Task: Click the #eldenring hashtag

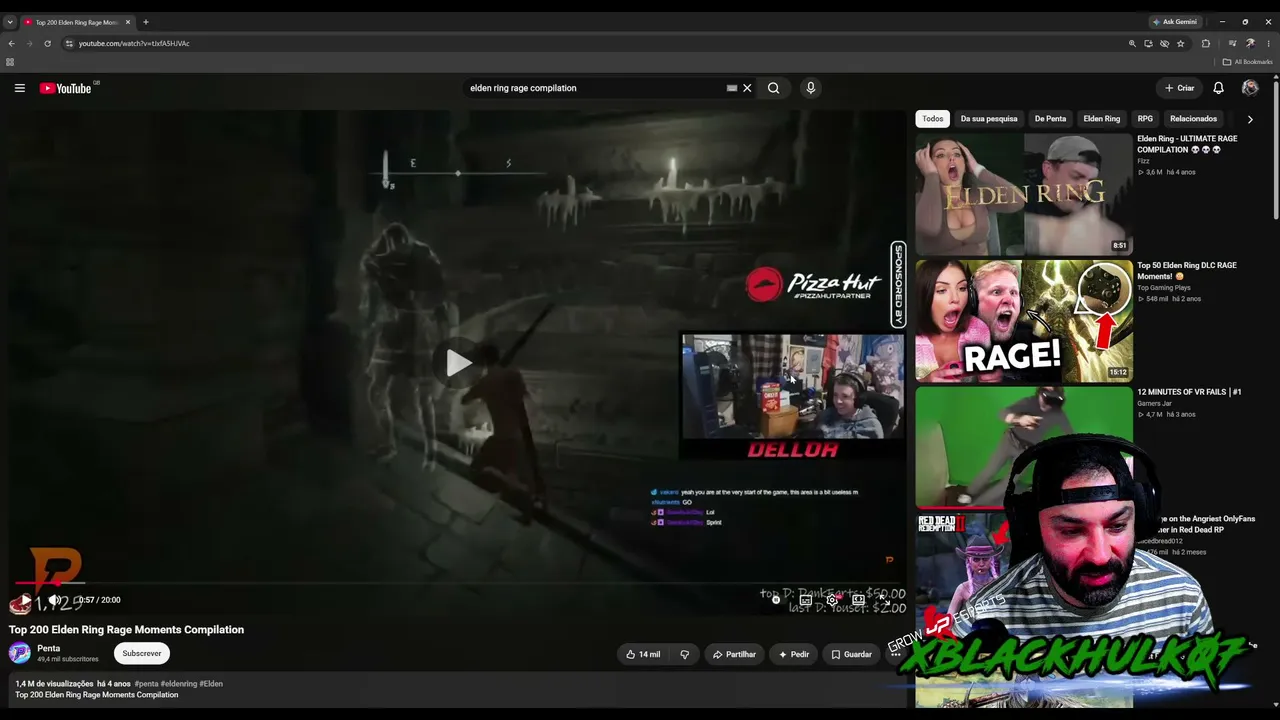Action: point(179,684)
